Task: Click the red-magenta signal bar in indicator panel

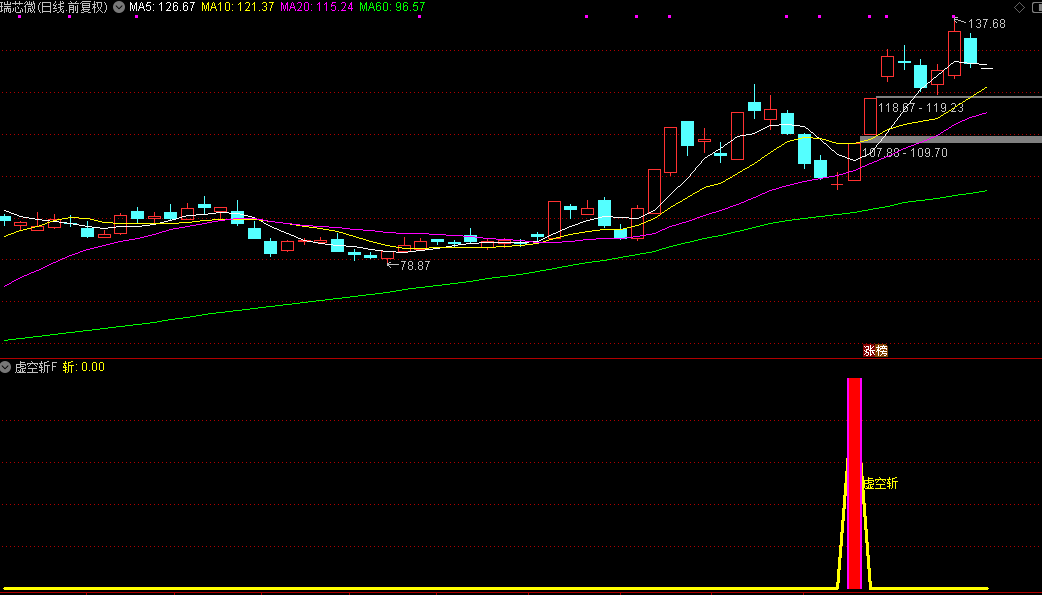Action: coord(855,483)
